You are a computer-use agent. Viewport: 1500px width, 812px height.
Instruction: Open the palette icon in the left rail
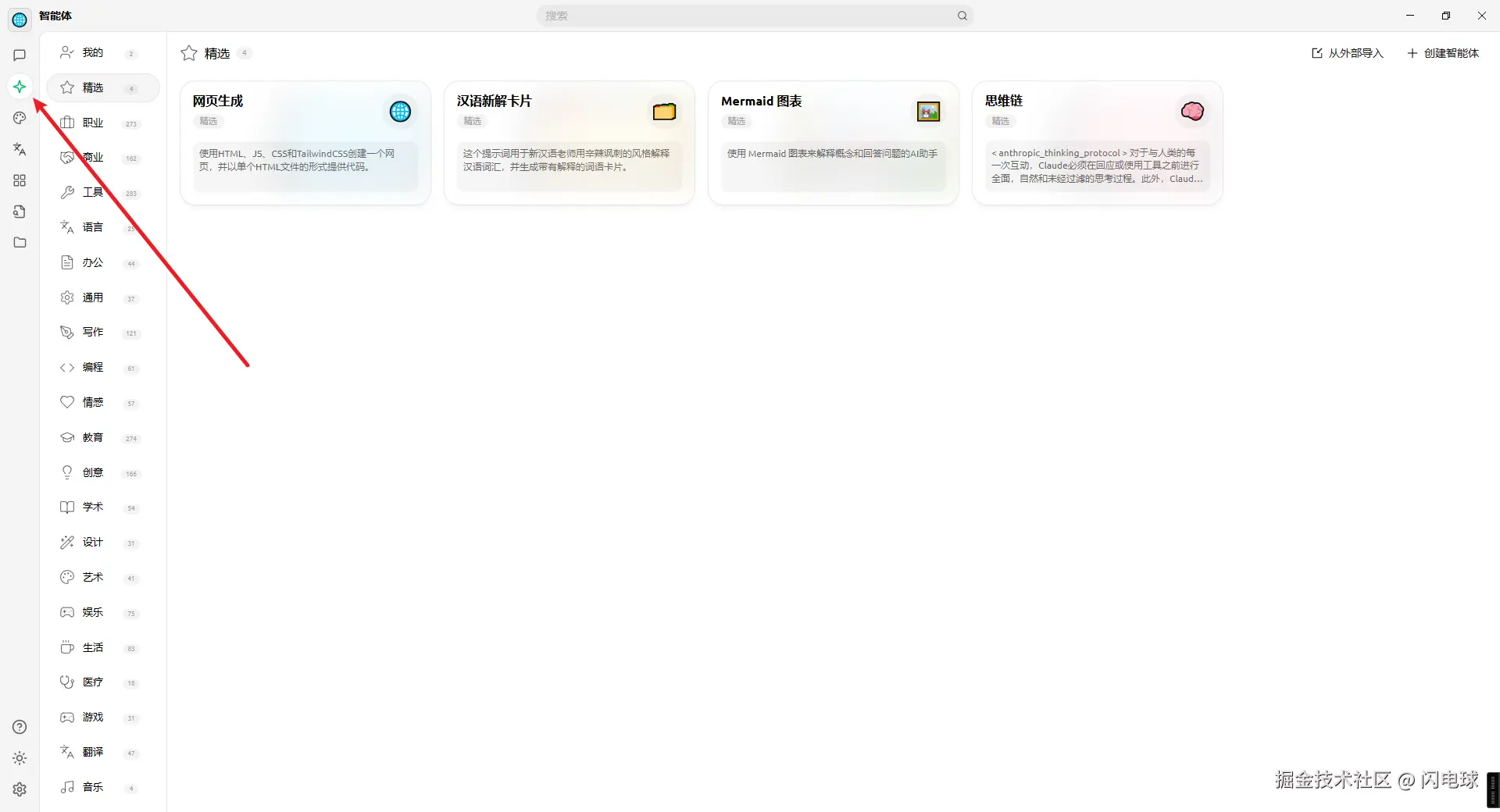point(20,118)
